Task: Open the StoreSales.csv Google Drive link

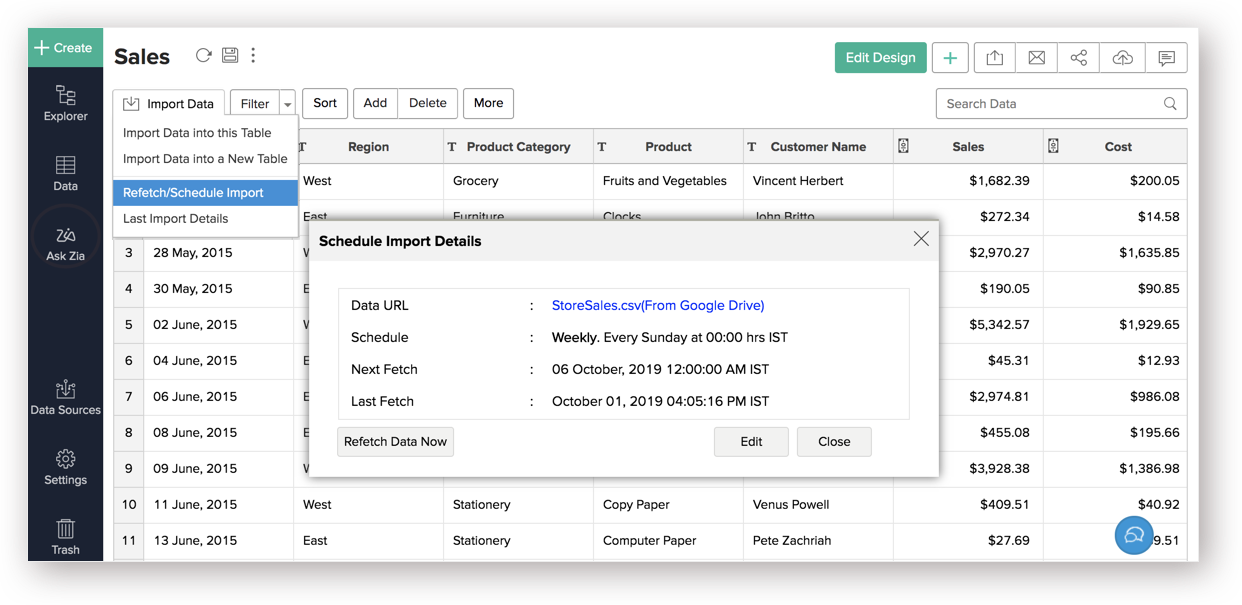Action: pyautogui.click(x=657, y=306)
